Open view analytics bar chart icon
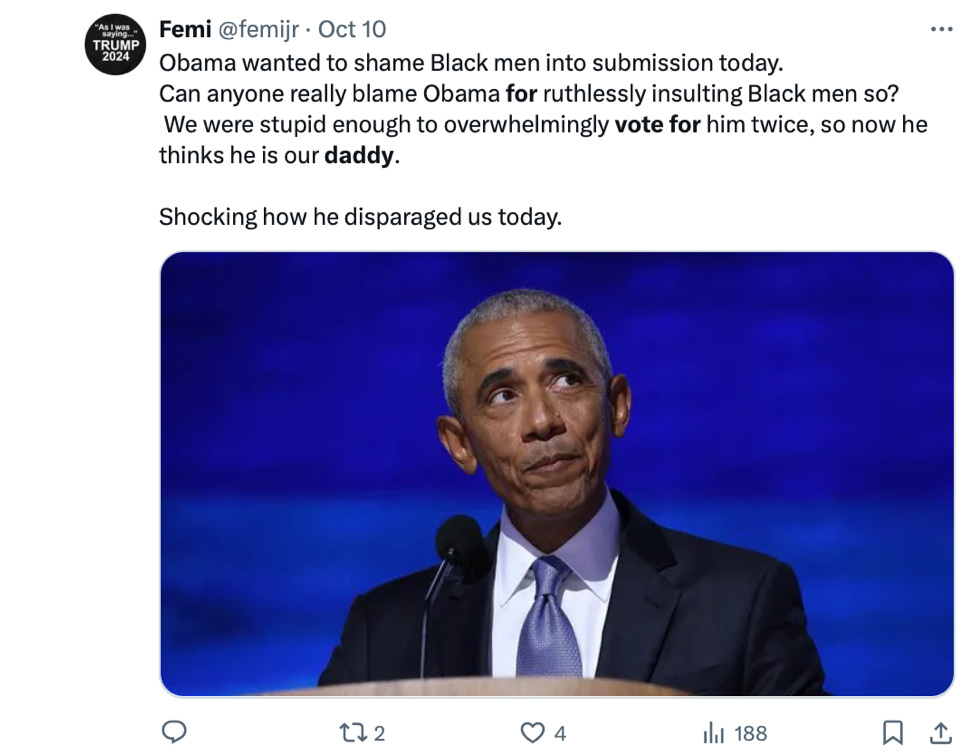The image size is (971, 756). click(x=713, y=733)
